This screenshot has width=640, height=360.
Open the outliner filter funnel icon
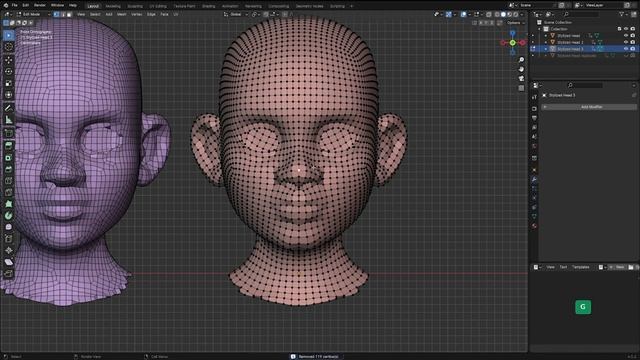(x=622, y=14)
